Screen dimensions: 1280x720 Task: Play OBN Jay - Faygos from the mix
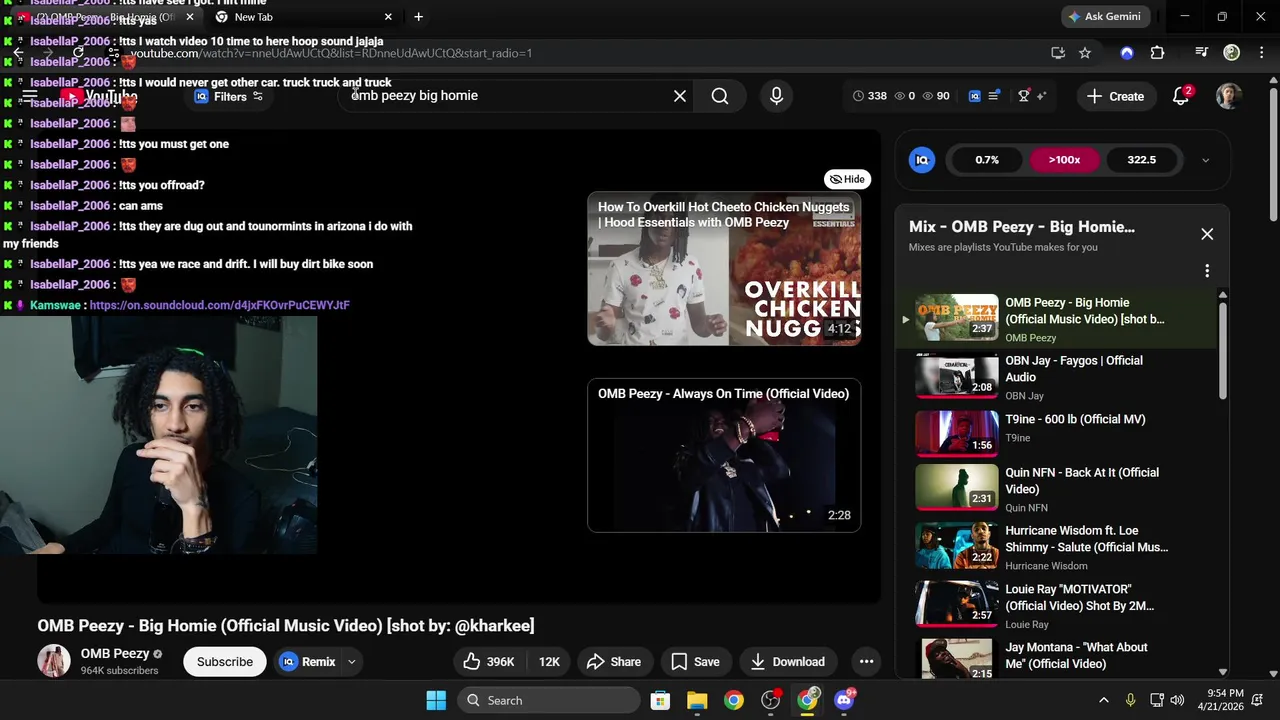[x=1058, y=377]
